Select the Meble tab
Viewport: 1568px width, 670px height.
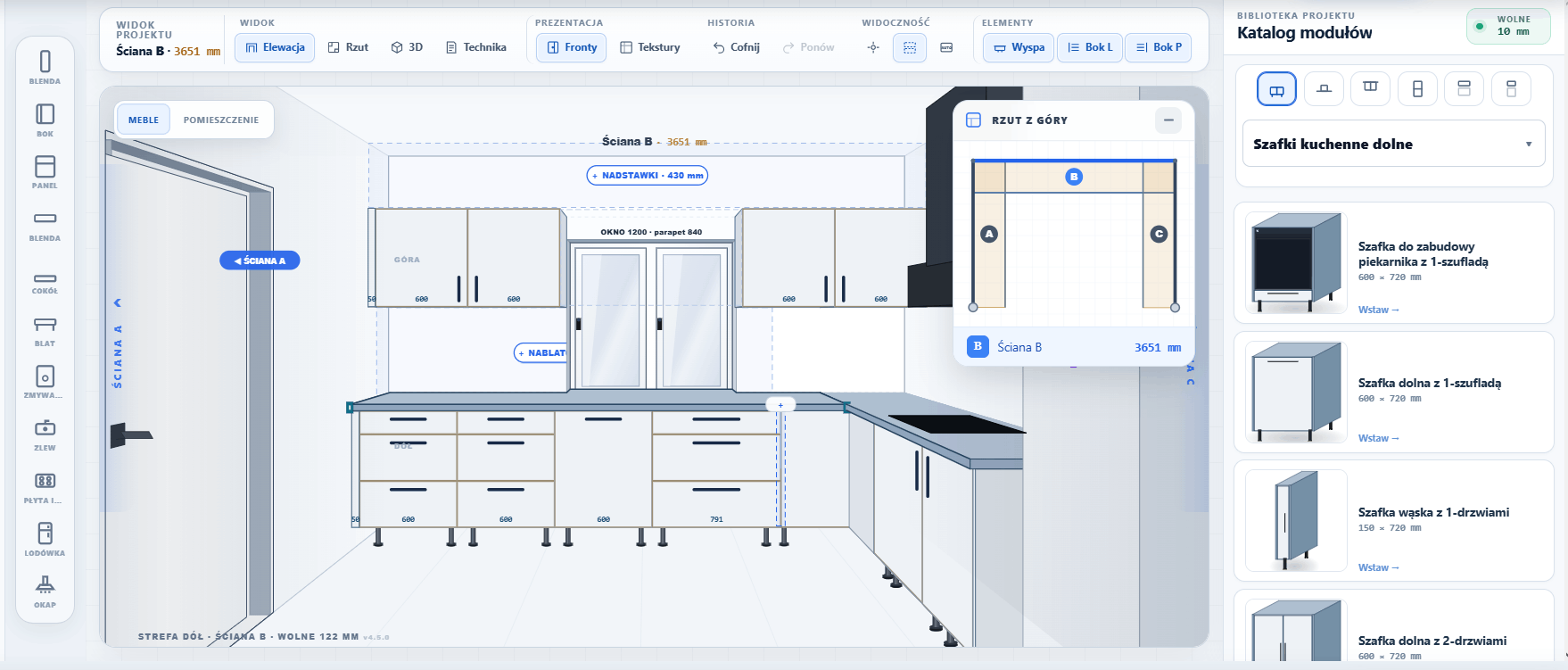[144, 120]
